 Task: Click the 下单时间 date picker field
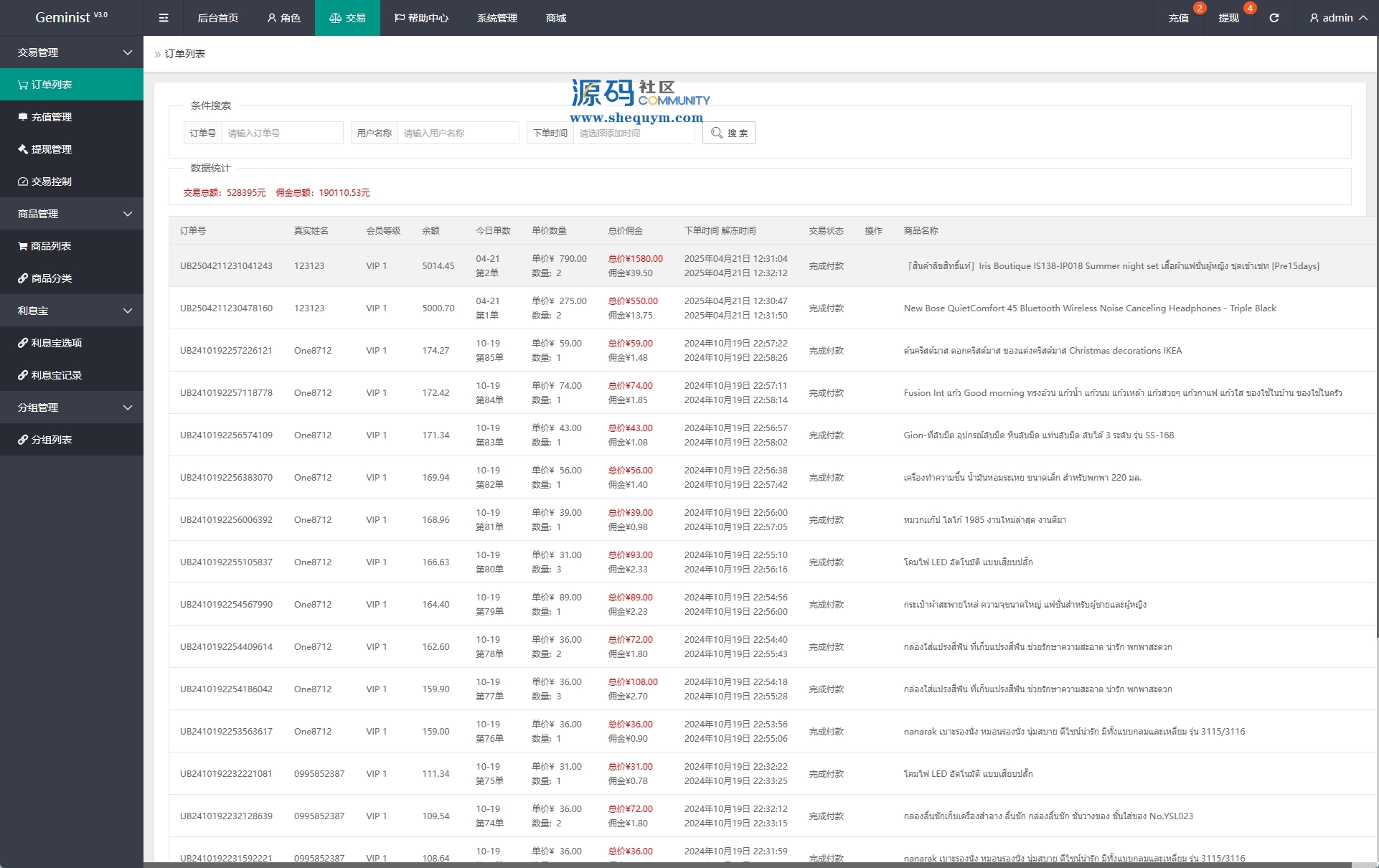[x=632, y=133]
